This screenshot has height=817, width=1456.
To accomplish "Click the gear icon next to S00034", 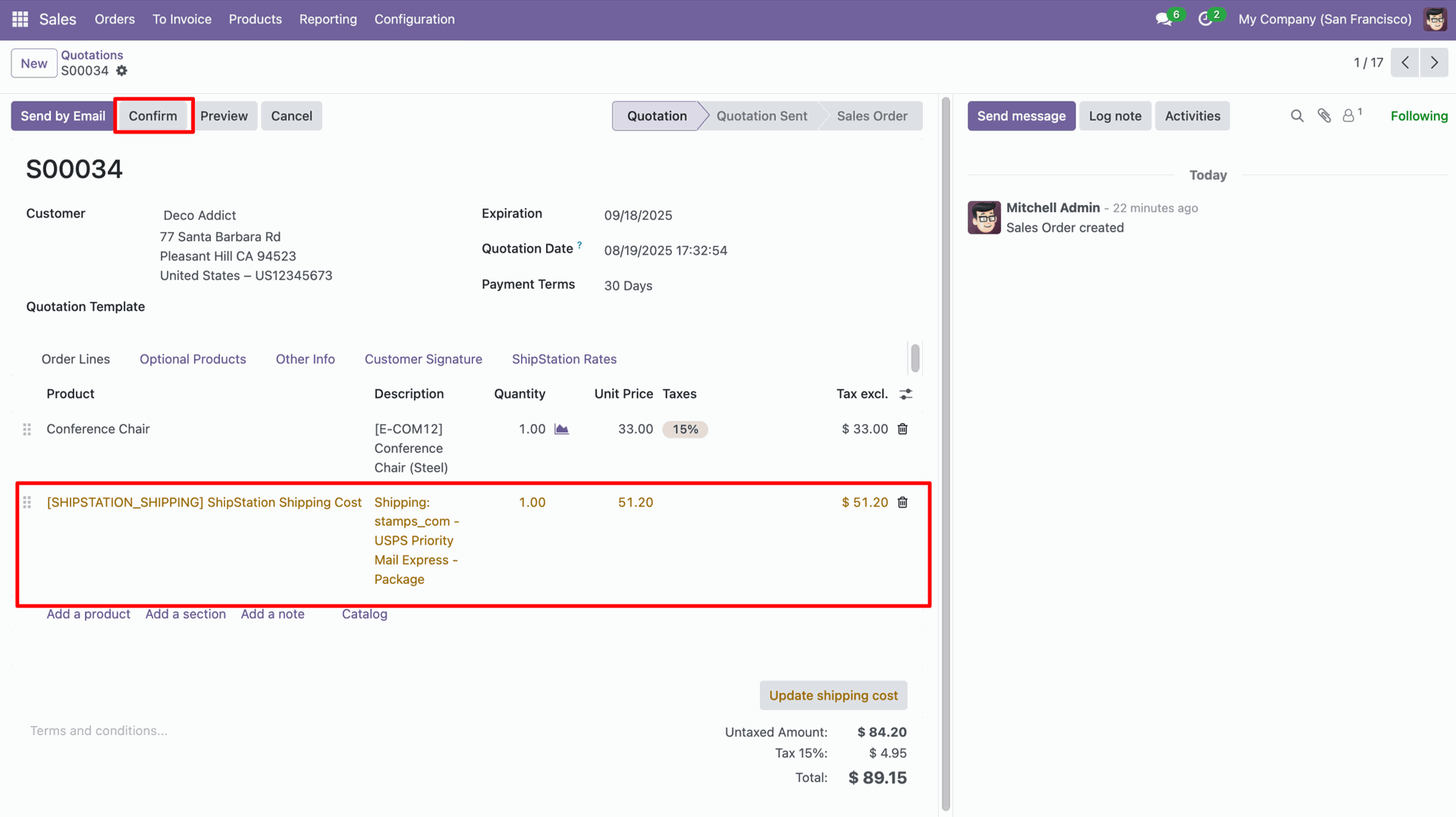I will 121,71.
